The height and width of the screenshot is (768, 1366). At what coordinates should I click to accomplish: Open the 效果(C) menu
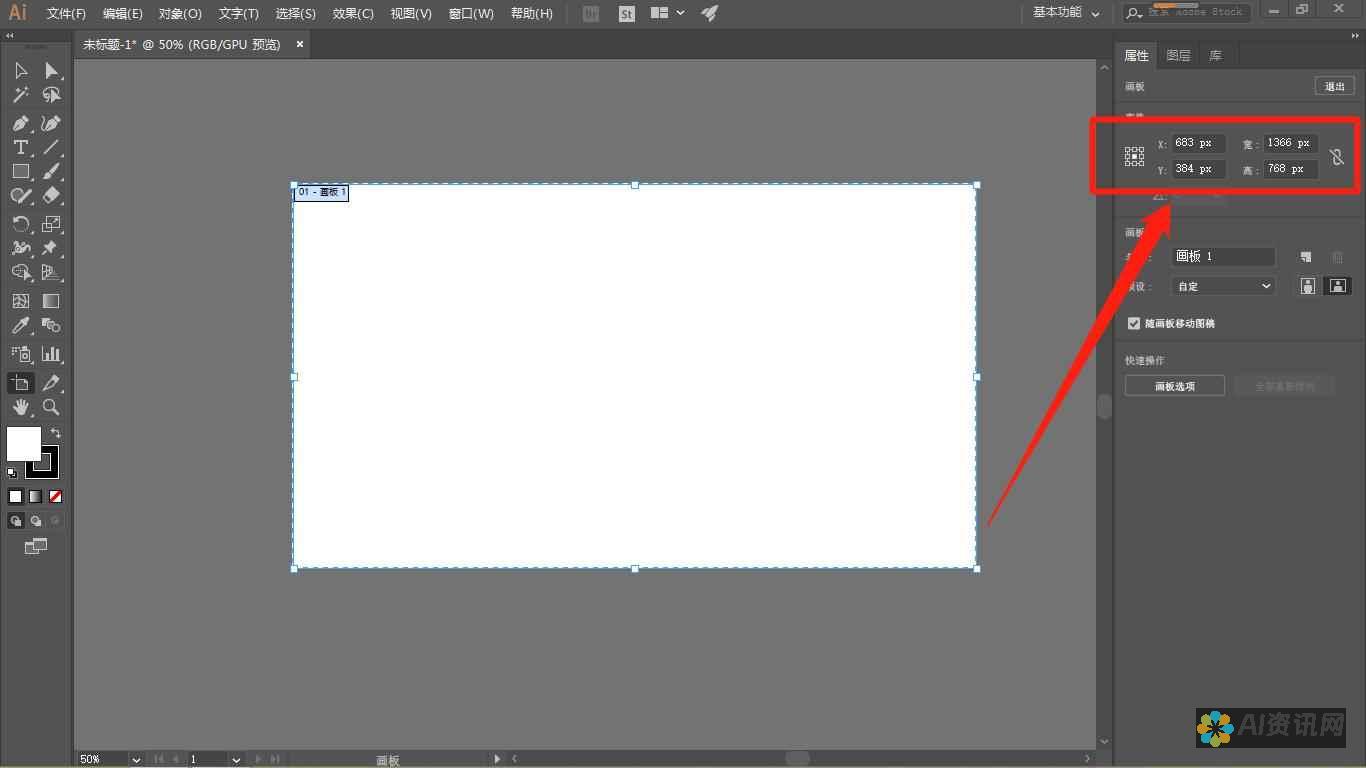353,14
